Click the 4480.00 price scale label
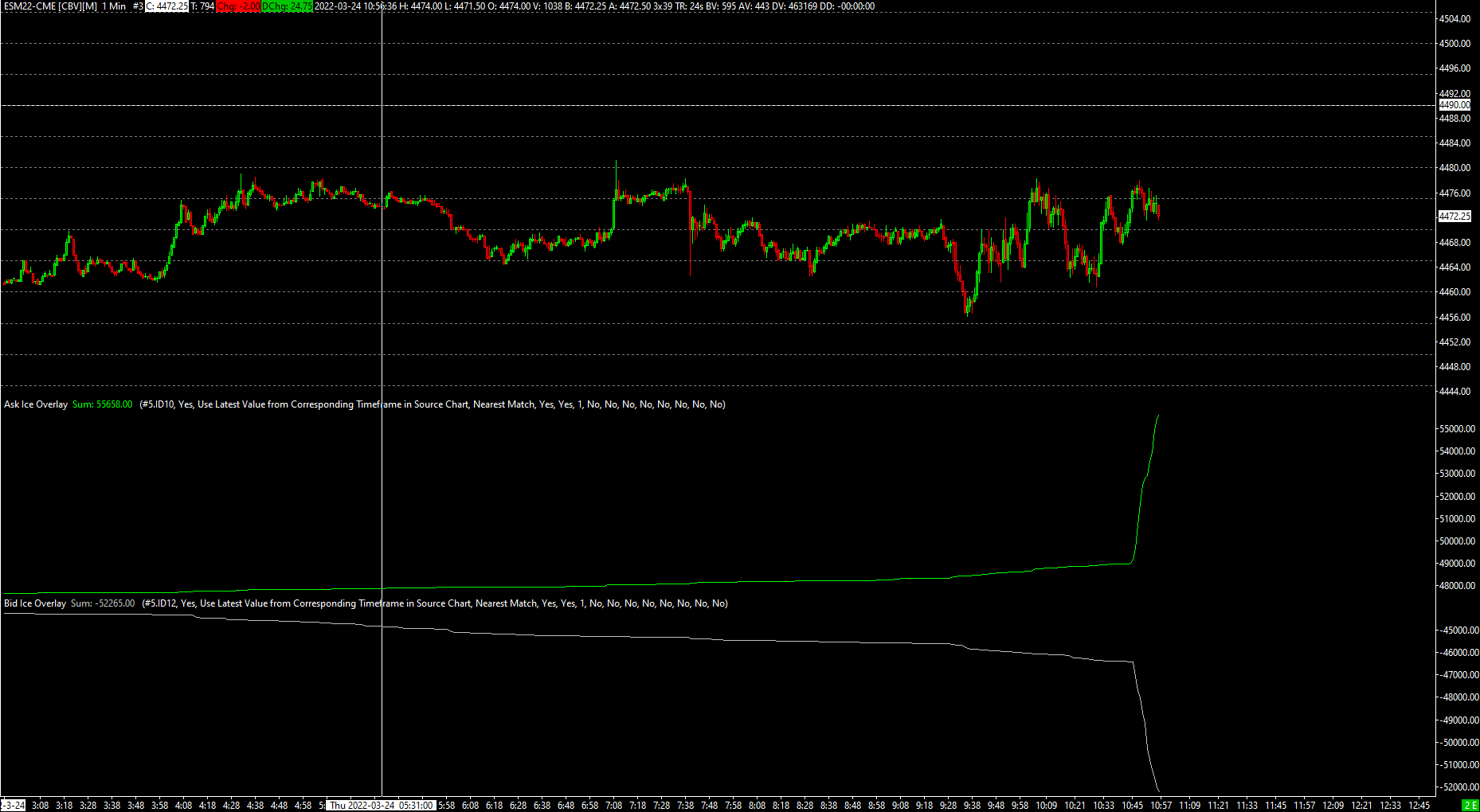This screenshot has width=1480, height=812. click(1455, 168)
